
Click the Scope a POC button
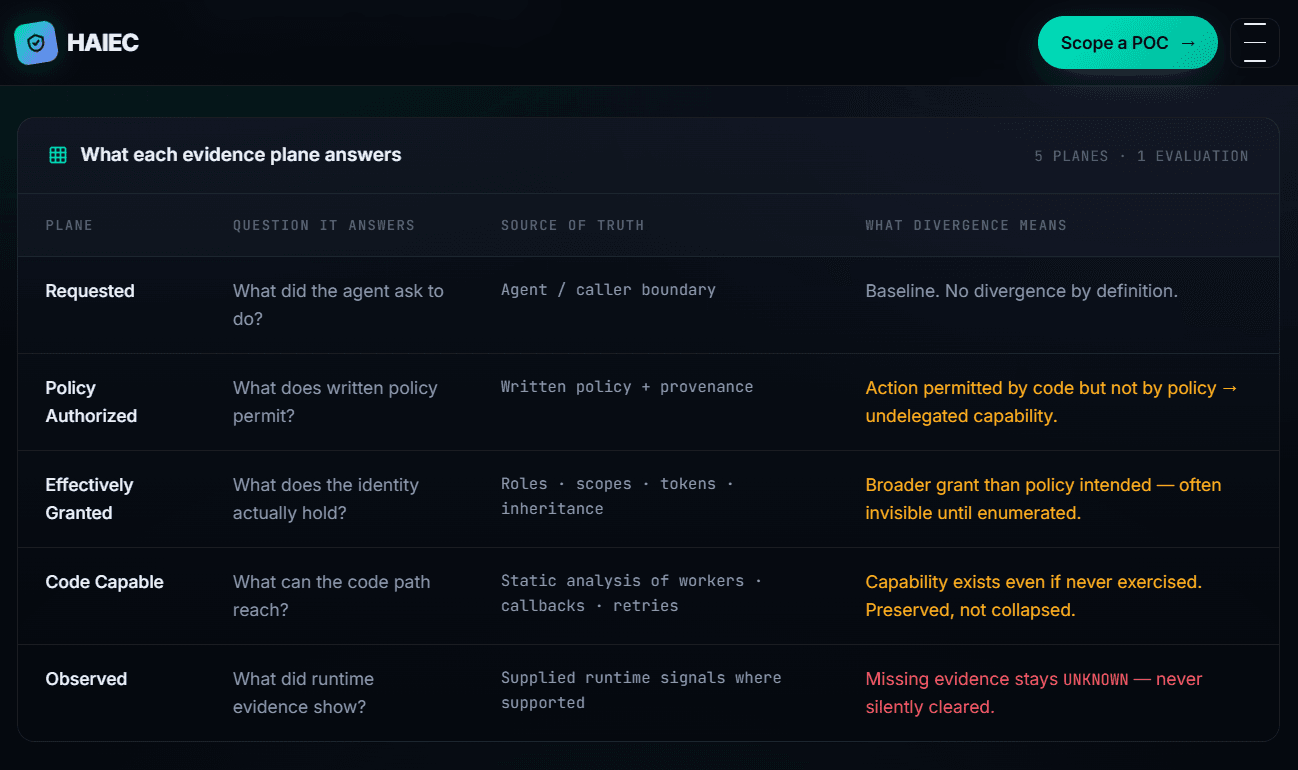[x=1128, y=43]
